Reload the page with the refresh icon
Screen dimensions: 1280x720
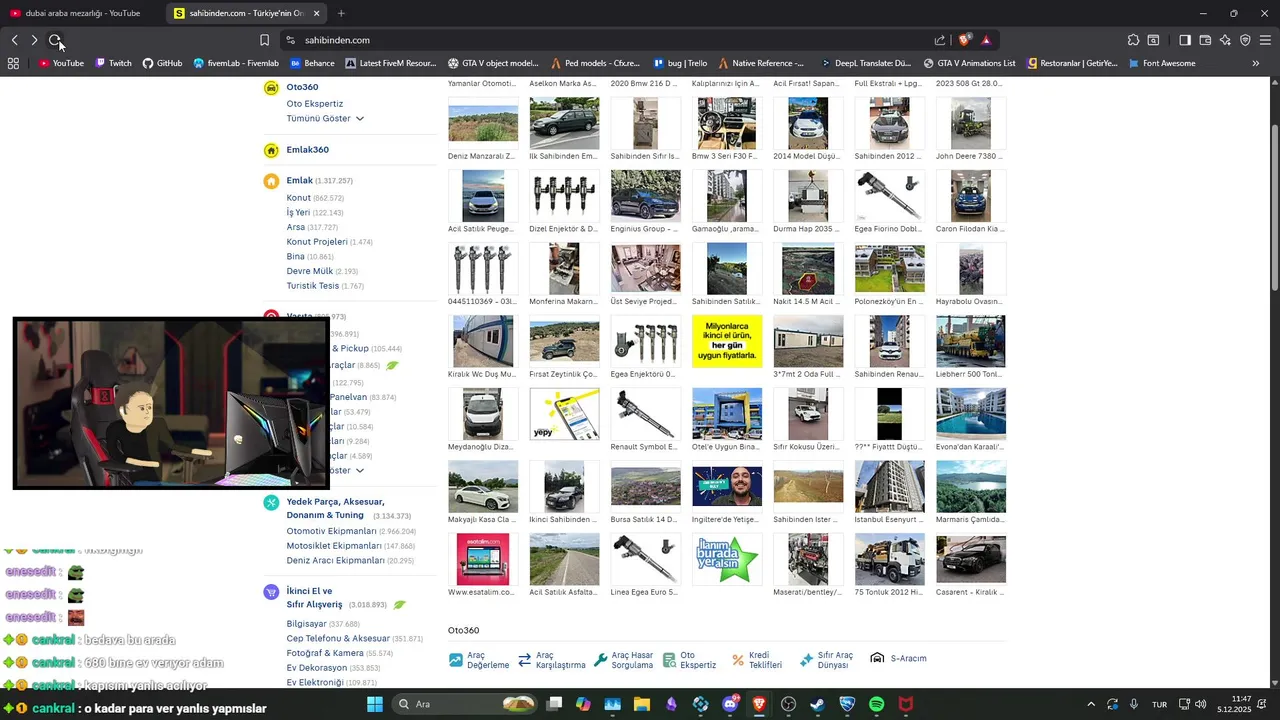(x=55, y=40)
